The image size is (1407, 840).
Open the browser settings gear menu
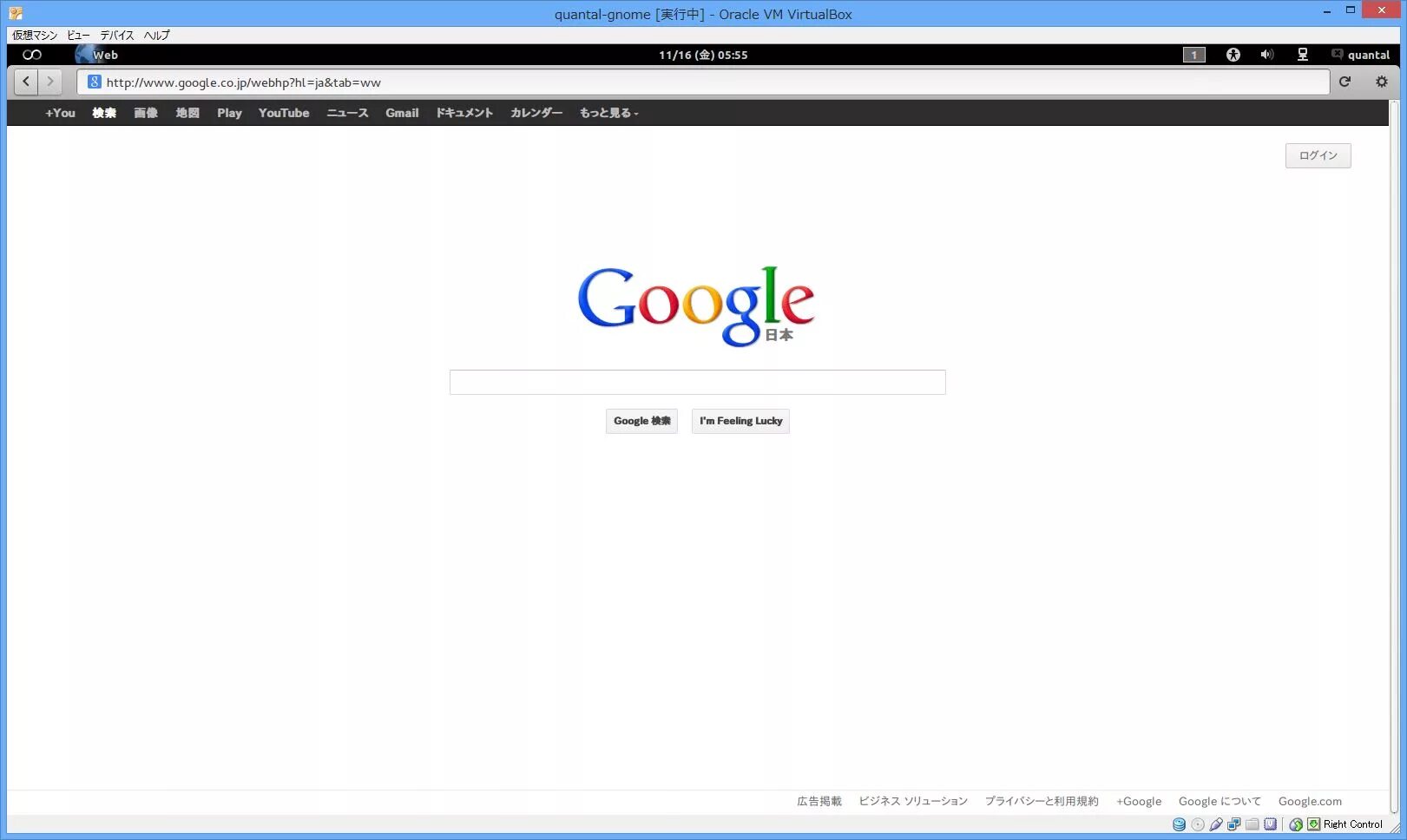(x=1382, y=82)
